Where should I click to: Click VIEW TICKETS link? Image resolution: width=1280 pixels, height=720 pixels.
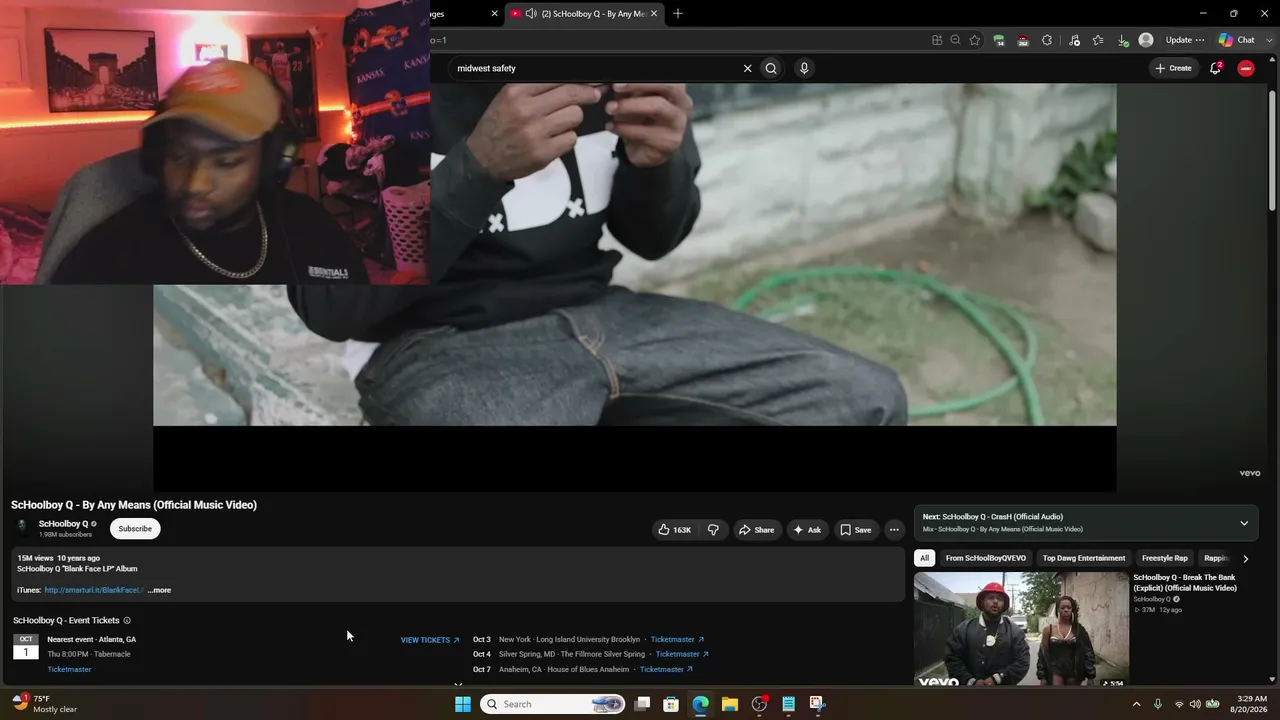pyautogui.click(x=430, y=640)
